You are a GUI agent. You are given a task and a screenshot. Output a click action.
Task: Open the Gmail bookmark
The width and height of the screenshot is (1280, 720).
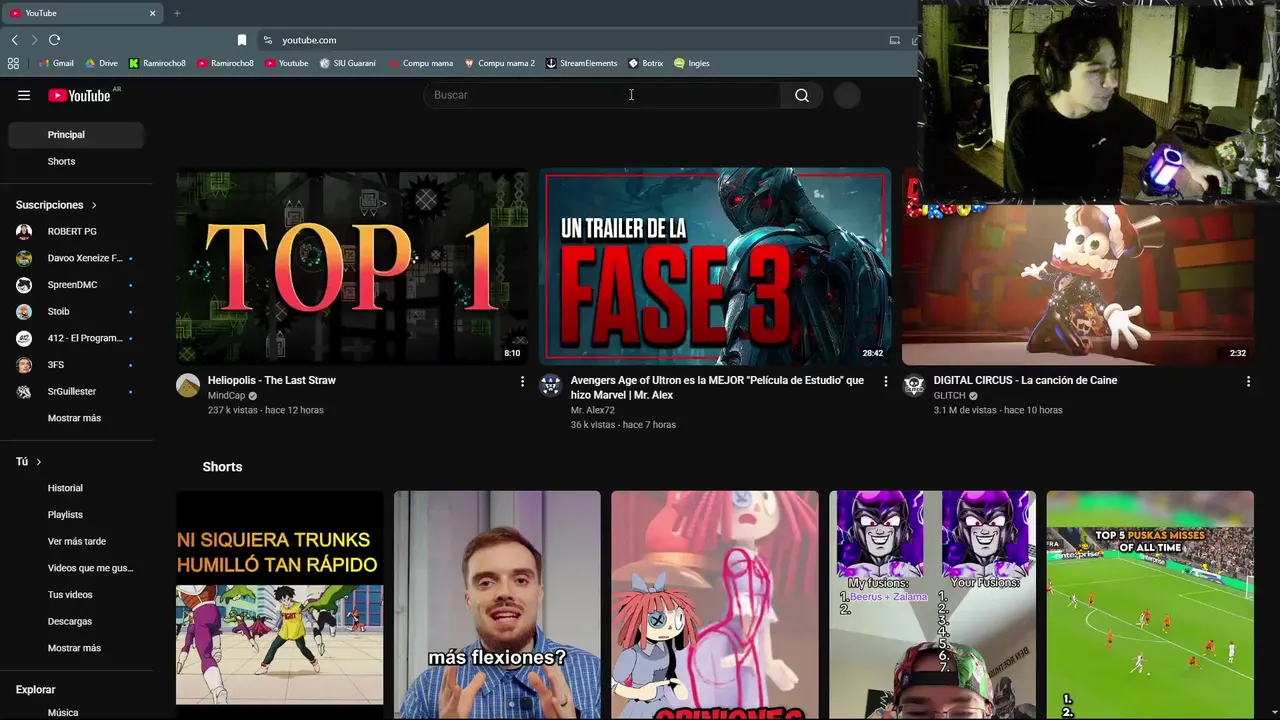(x=56, y=63)
